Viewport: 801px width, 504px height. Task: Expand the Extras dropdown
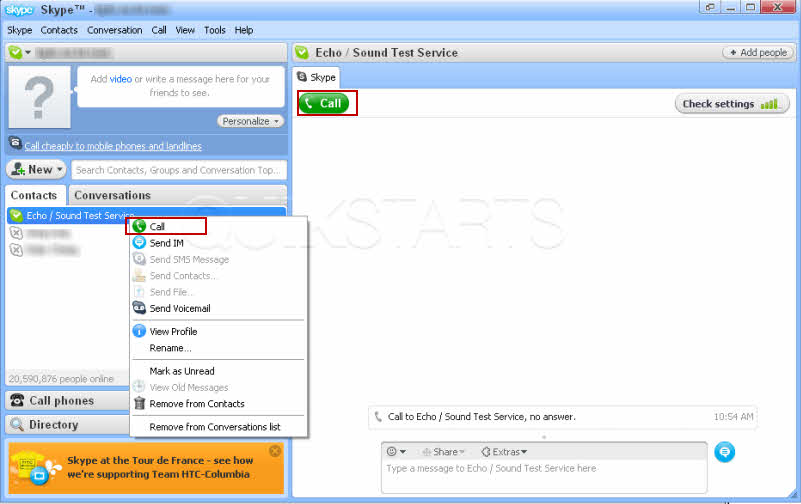(x=504, y=452)
